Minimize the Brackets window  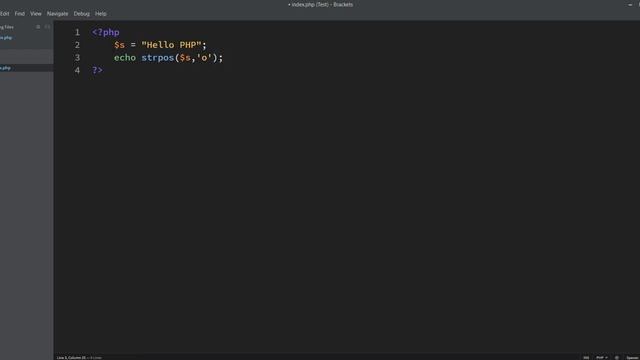coord(630,4)
